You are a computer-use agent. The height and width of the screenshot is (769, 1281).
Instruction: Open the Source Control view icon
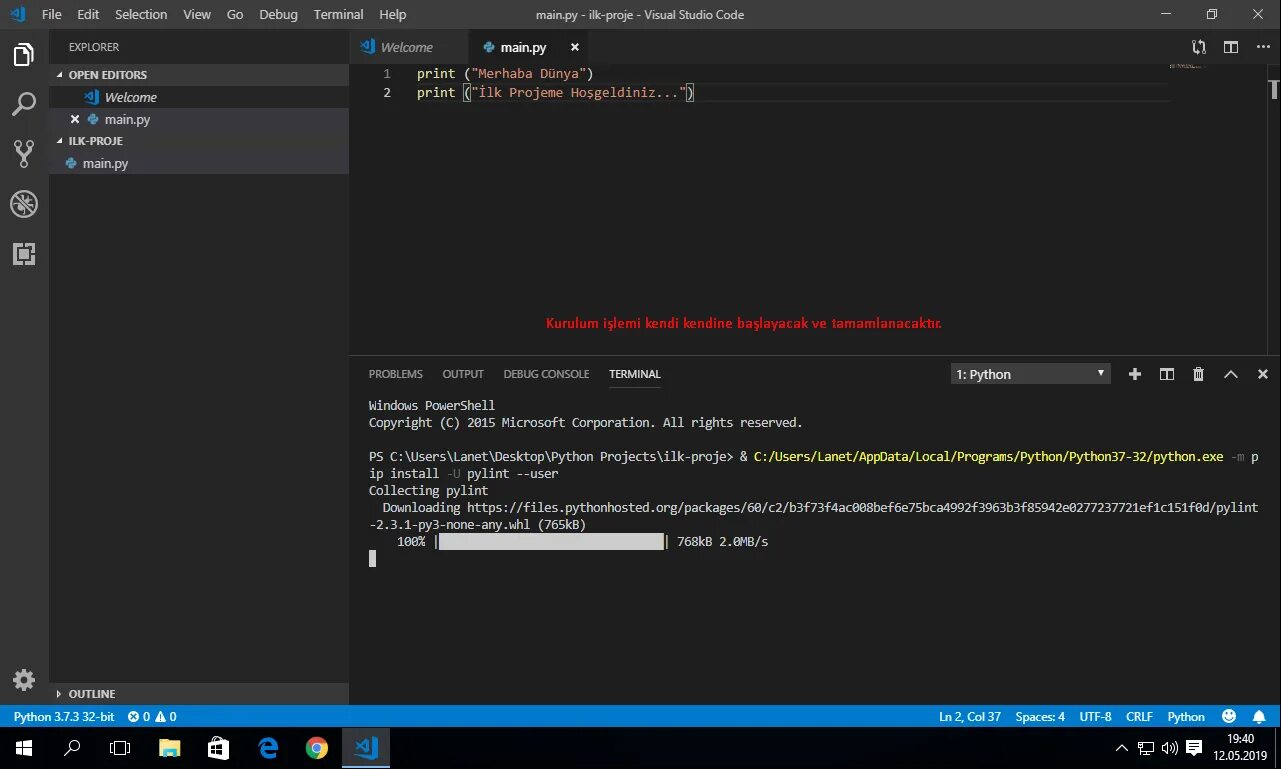[24, 153]
